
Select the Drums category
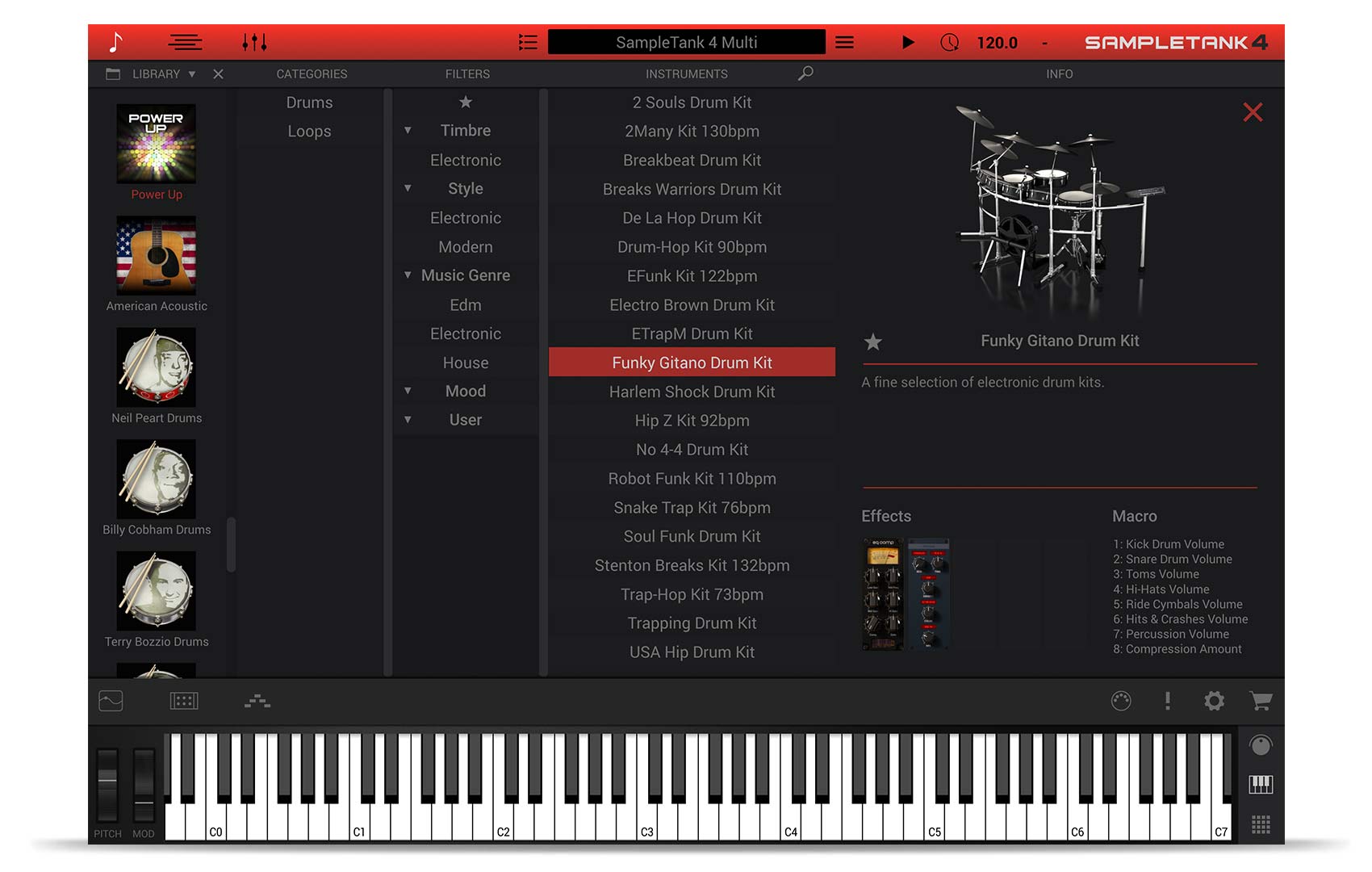tap(309, 103)
